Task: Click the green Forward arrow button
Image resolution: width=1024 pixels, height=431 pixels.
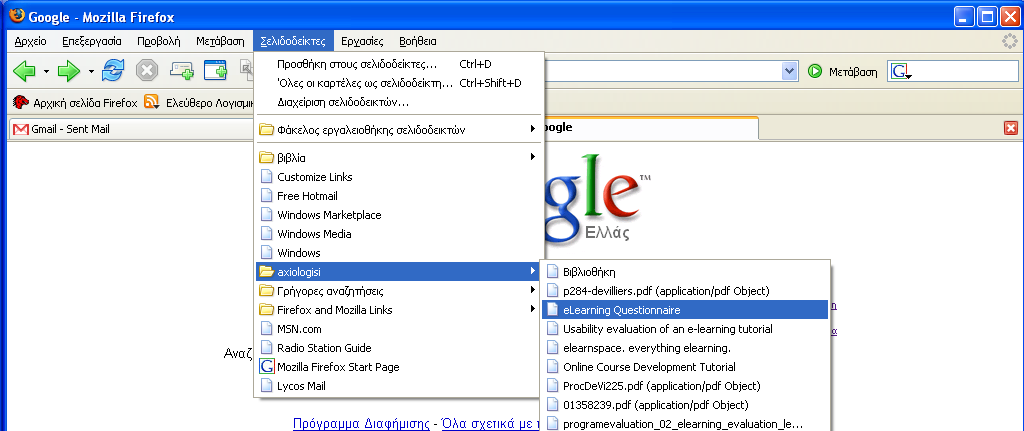Action: (69, 71)
